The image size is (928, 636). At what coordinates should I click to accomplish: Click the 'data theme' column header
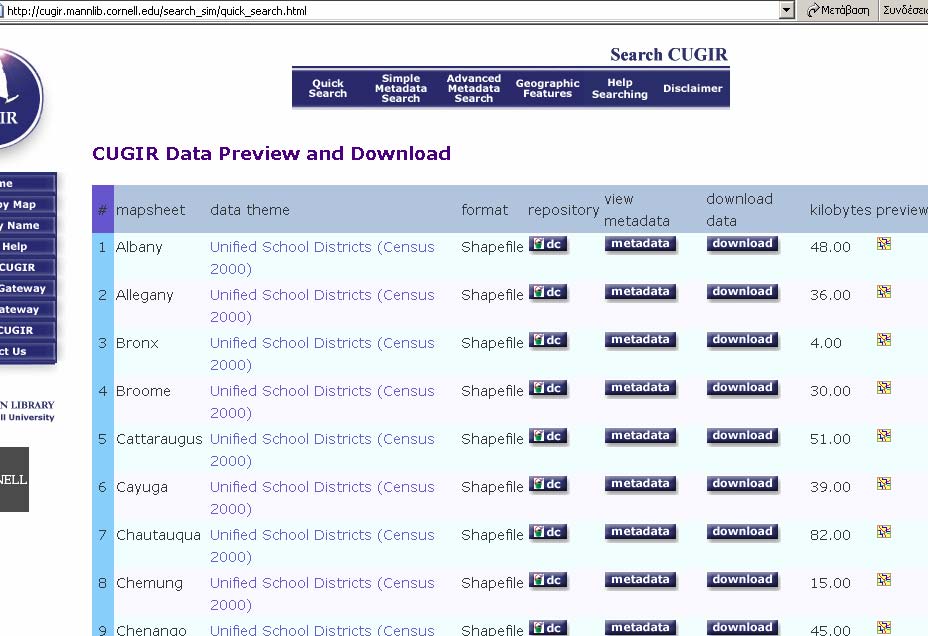click(250, 210)
